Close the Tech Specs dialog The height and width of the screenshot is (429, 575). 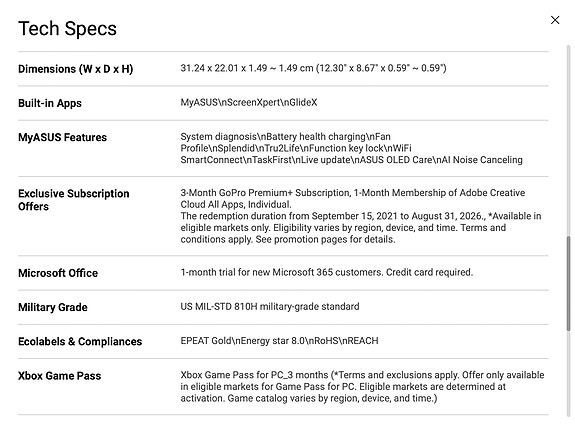tap(555, 20)
